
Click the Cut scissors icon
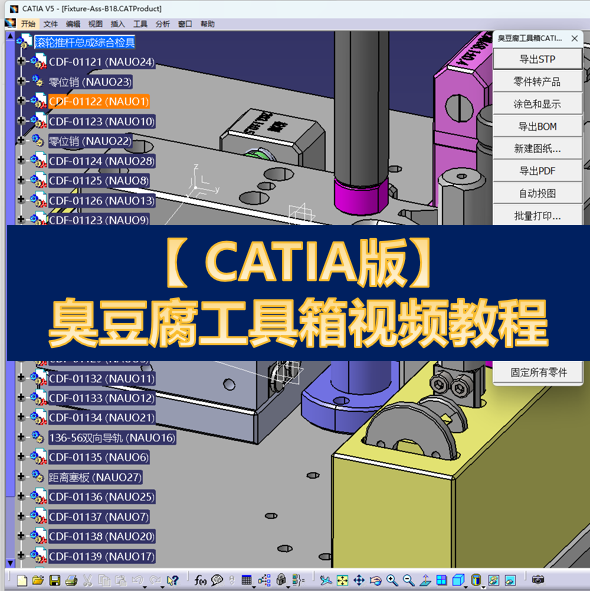87,580
